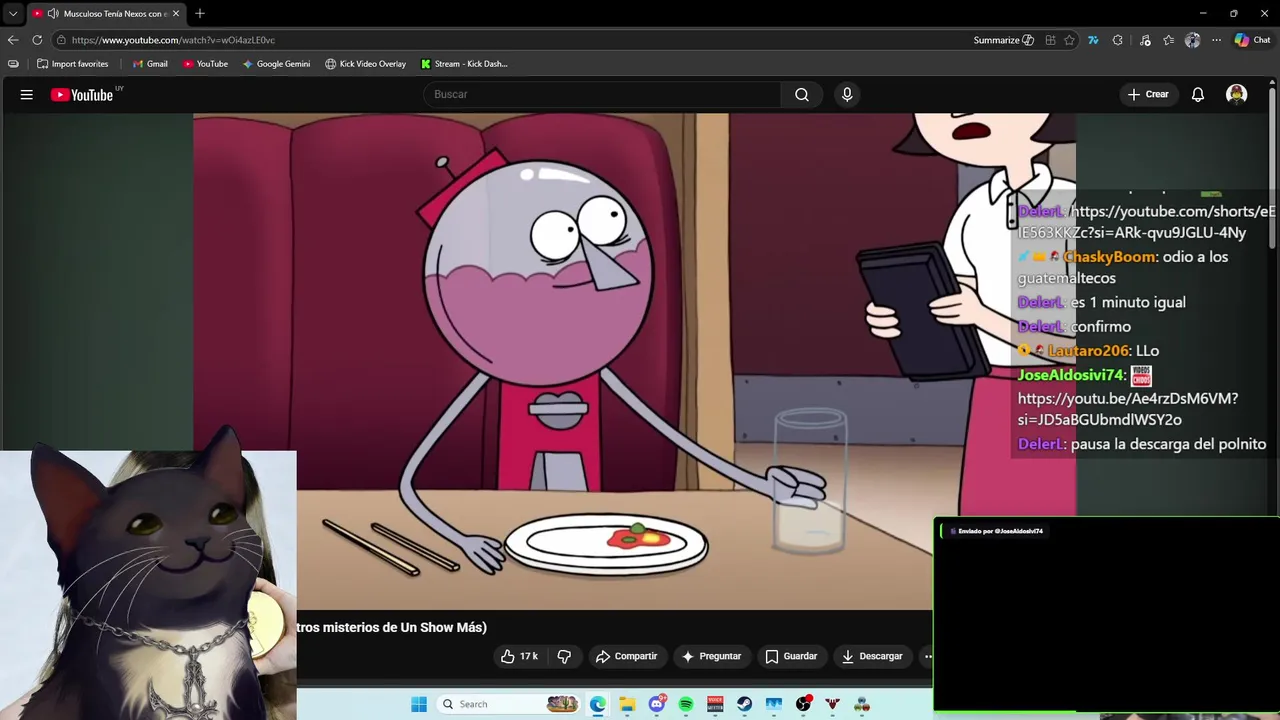The width and height of the screenshot is (1280, 720).
Task: Click the cat webcam overlay
Action: tap(148, 585)
